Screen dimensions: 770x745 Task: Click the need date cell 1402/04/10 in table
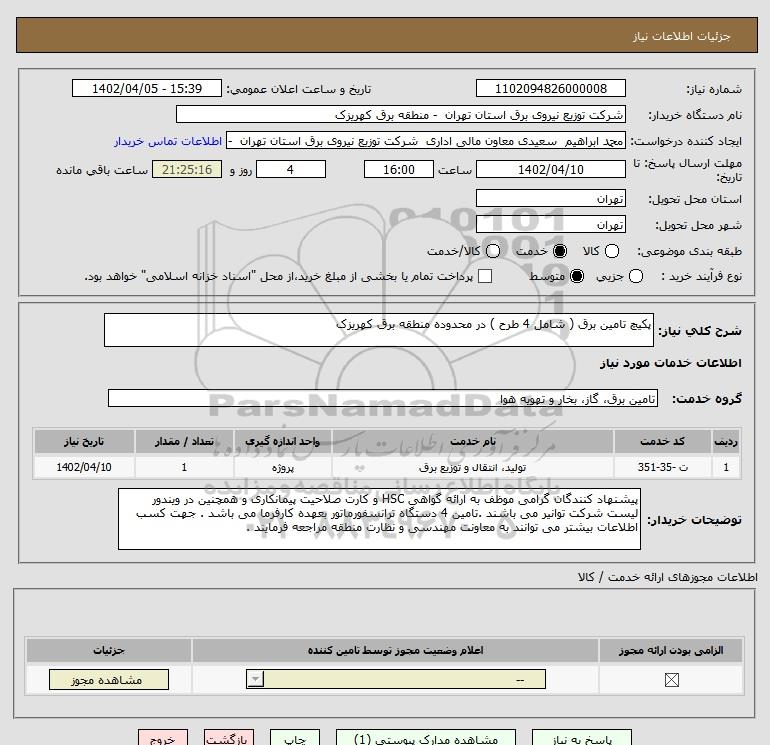pyautogui.click(x=84, y=467)
